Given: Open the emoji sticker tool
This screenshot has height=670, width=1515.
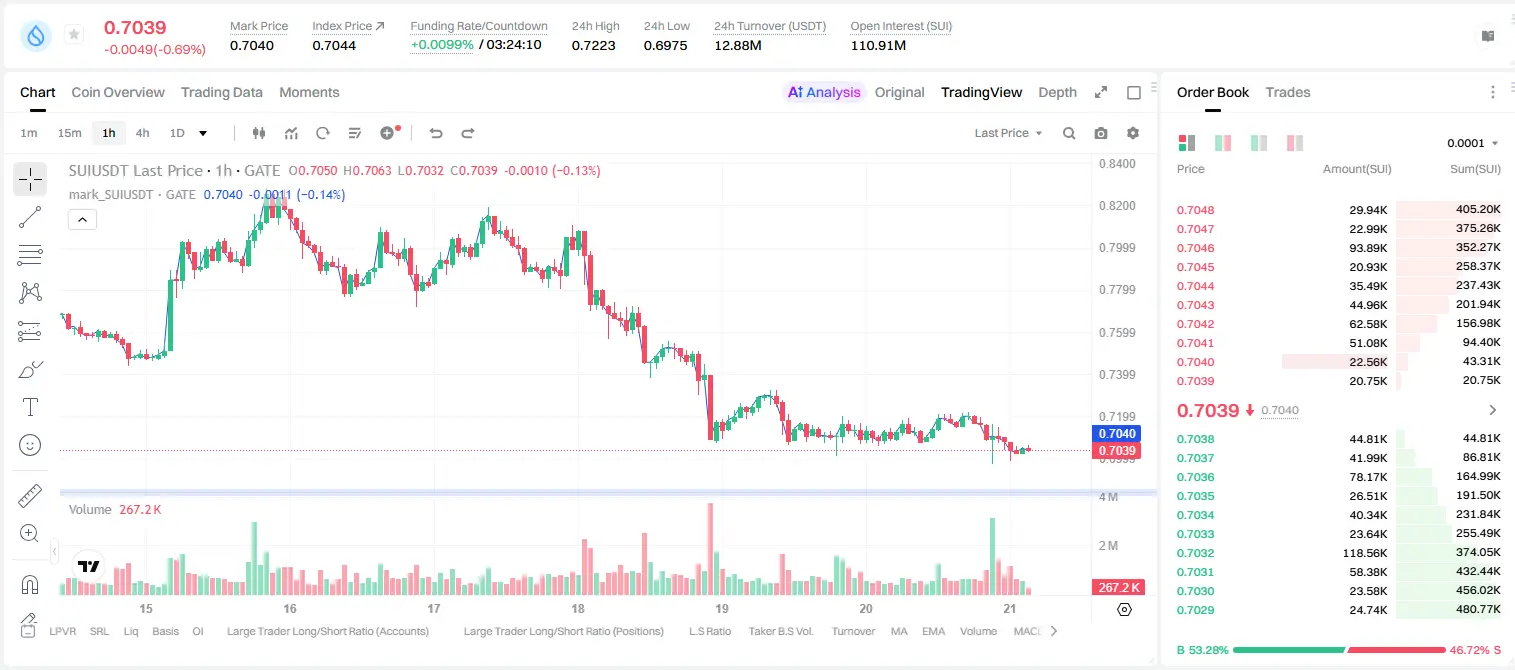Looking at the screenshot, I should click(x=30, y=445).
